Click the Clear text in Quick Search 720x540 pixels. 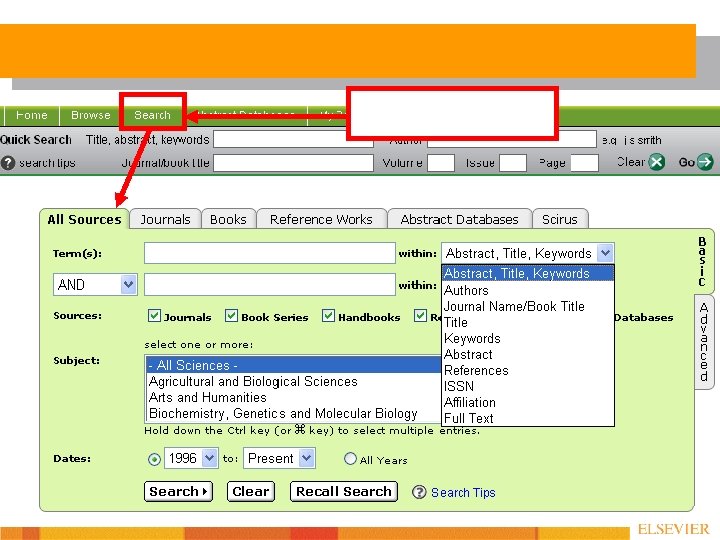pyautogui.click(x=631, y=162)
